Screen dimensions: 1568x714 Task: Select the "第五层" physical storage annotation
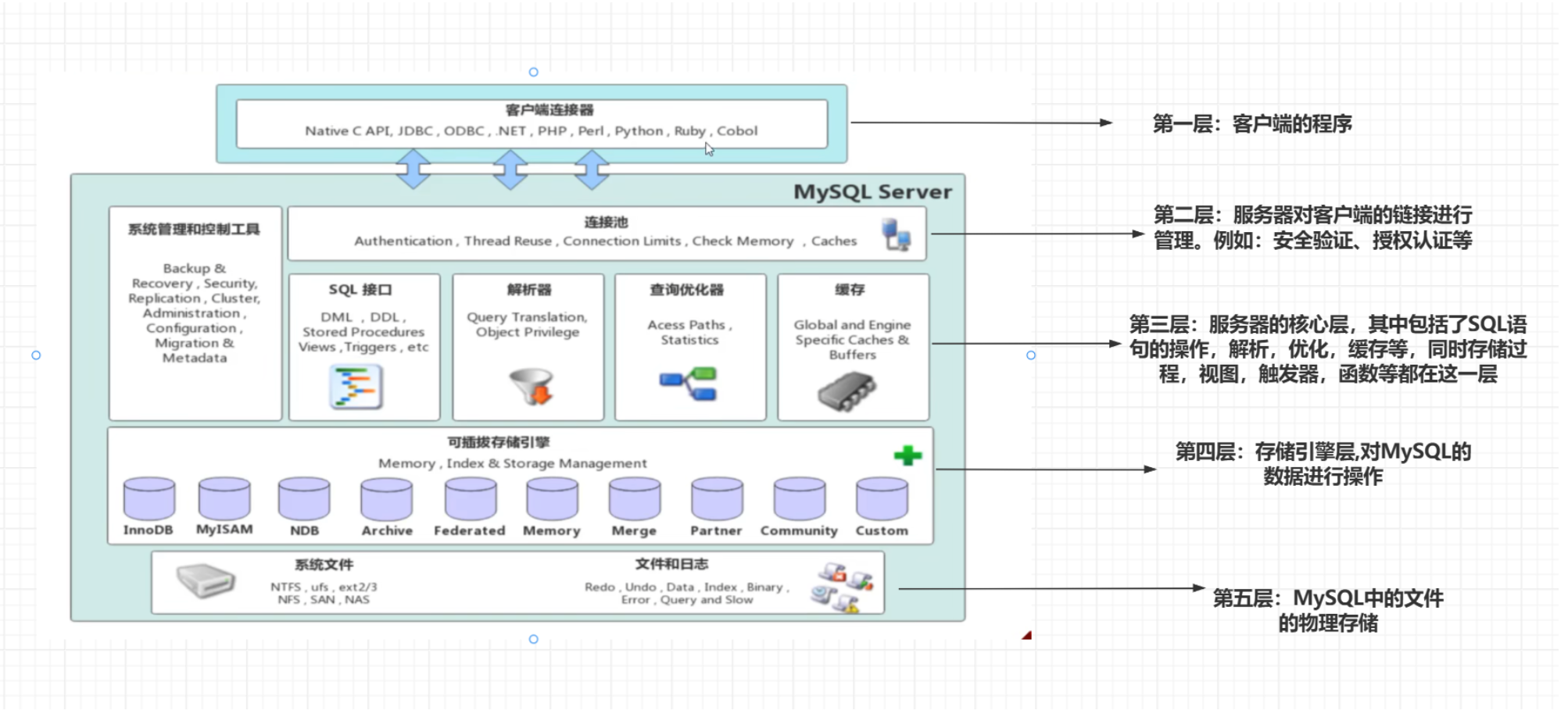click(x=1327, y=610)
